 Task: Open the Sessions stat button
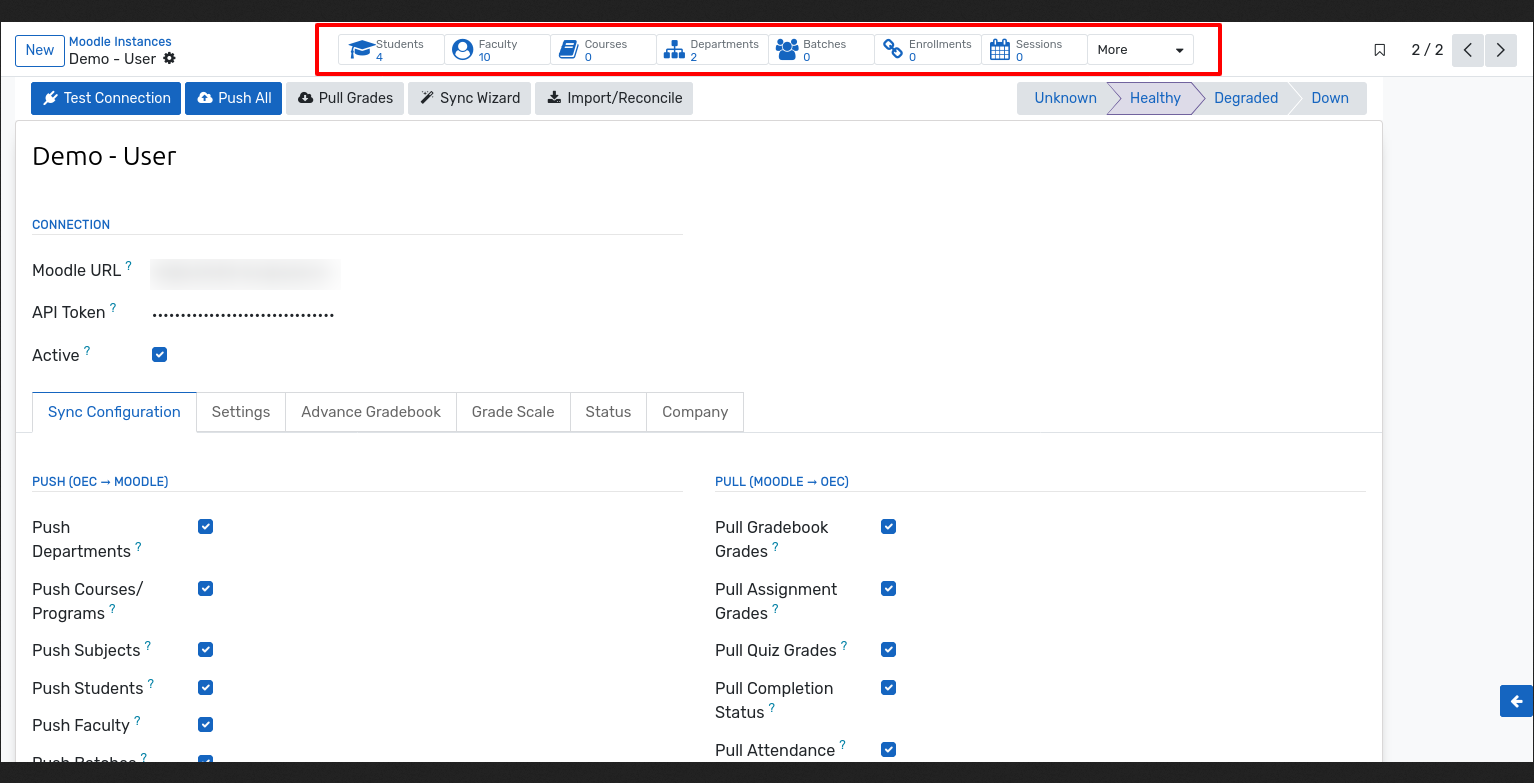coord(1034,50)
